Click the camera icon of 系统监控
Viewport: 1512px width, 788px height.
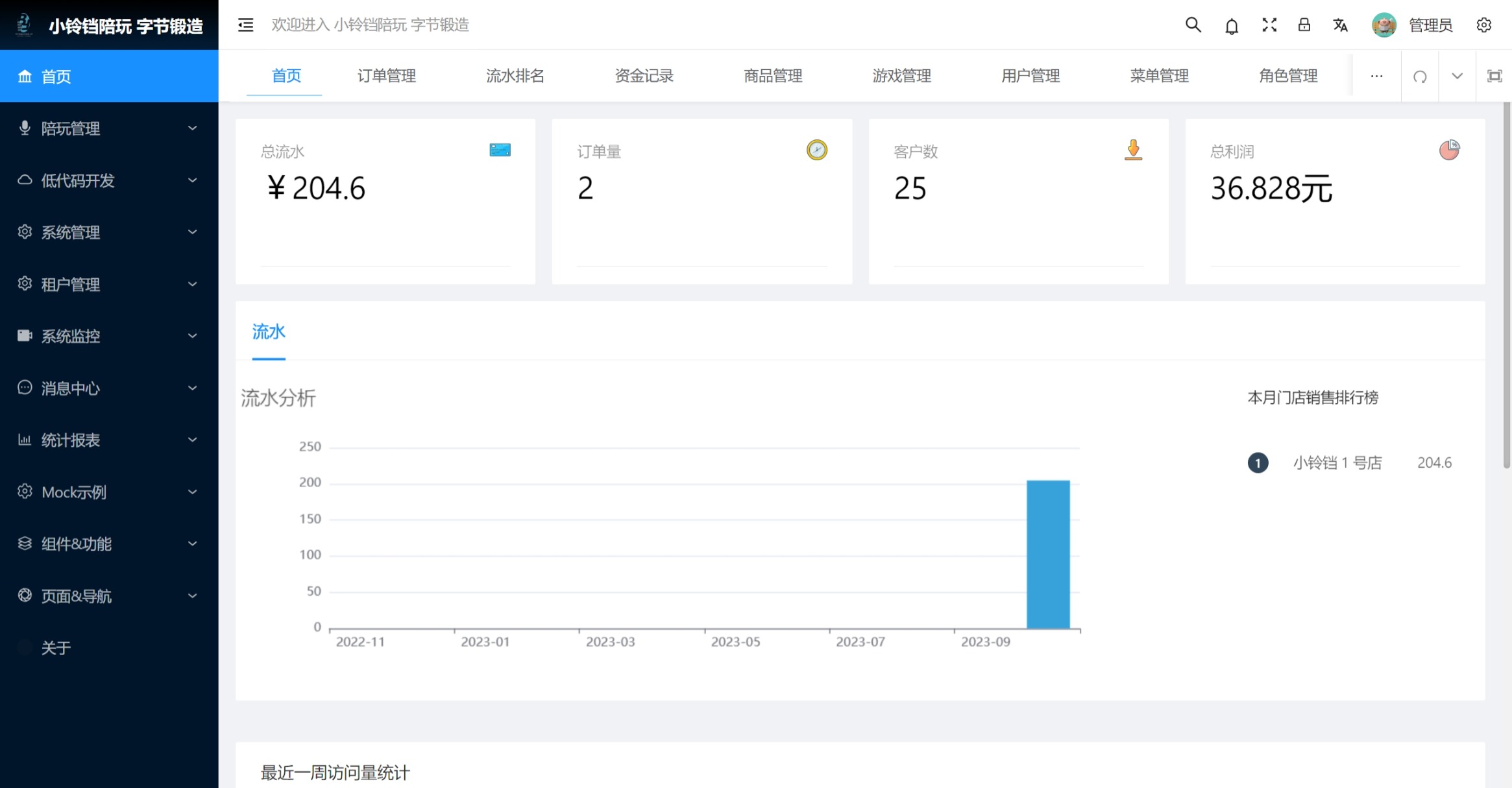25,335
